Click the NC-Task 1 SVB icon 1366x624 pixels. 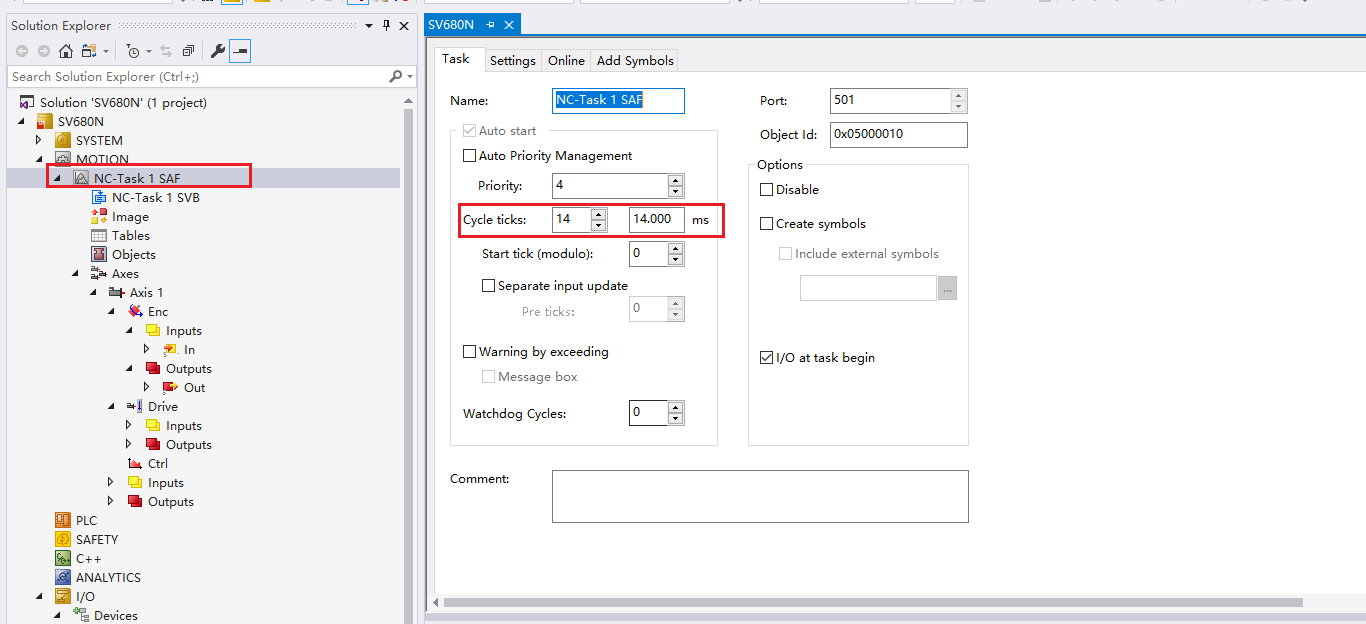click(x=99, y=197)
